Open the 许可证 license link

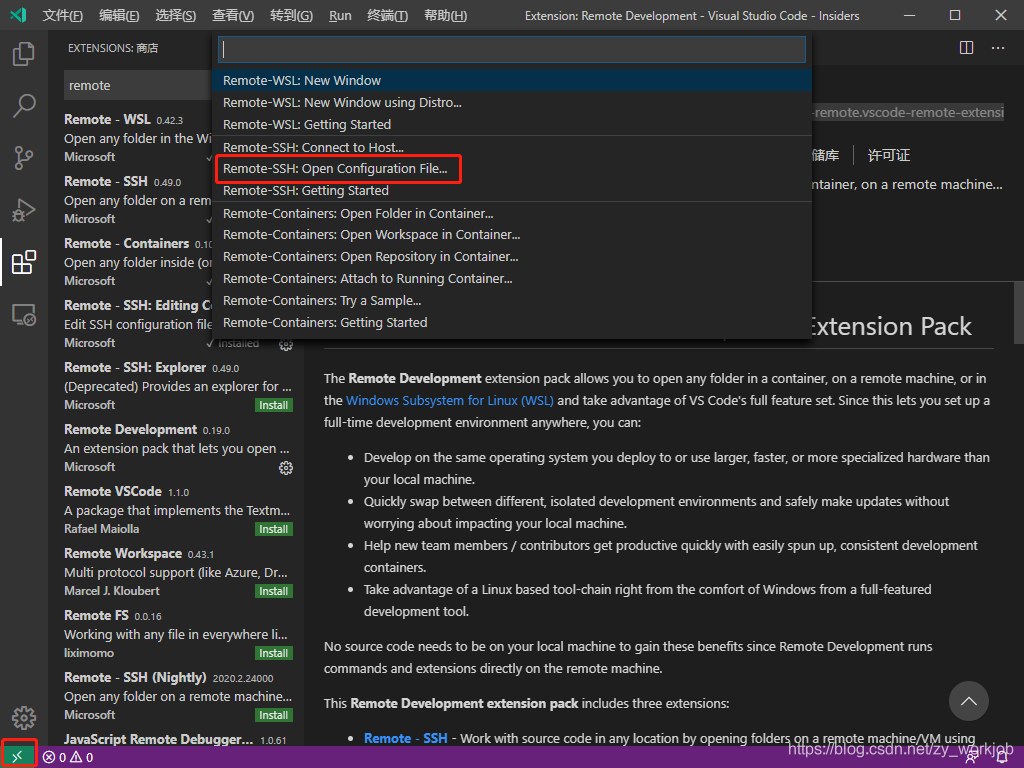tap(888, 155)
